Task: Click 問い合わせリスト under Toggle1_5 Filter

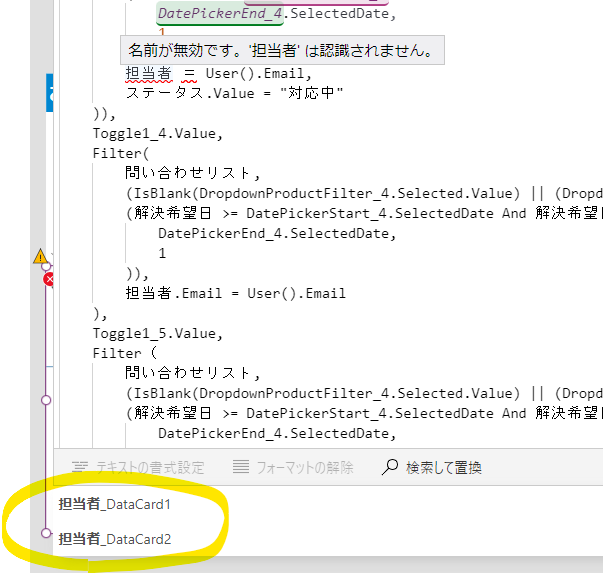Action: 188,373
